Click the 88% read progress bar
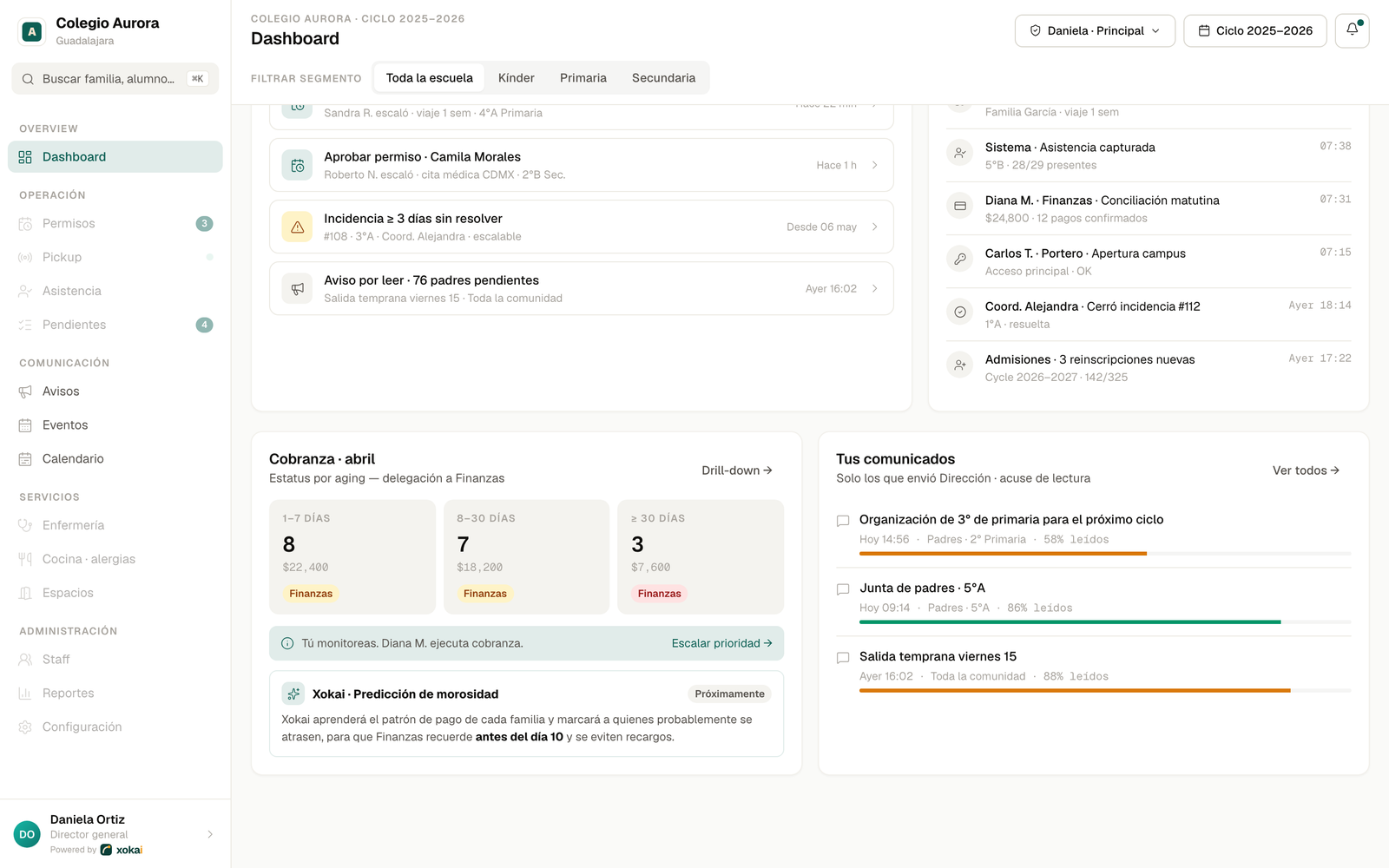Image resolution: width=1389 pixels, height=868 pixels. 1105,691
